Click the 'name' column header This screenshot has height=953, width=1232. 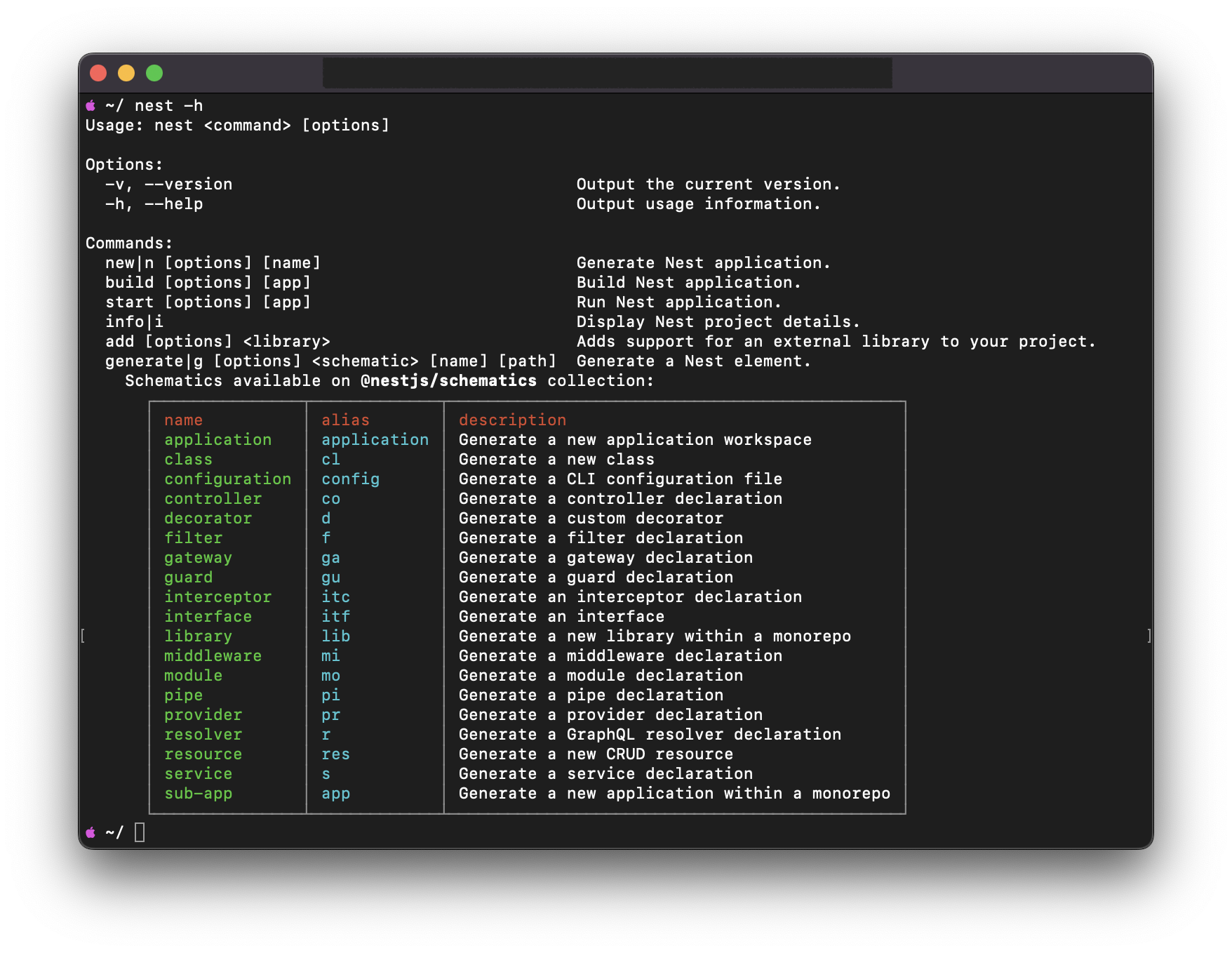tap(184, 420)
